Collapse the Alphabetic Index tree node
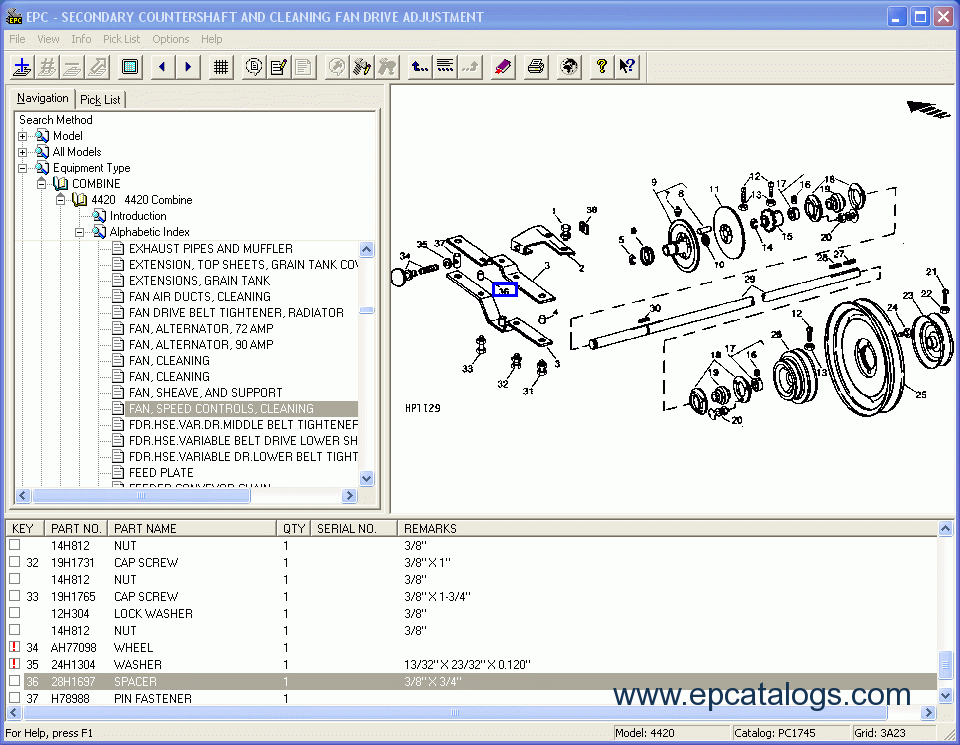This screenshot has height=745, width=960. click(79, 232)
